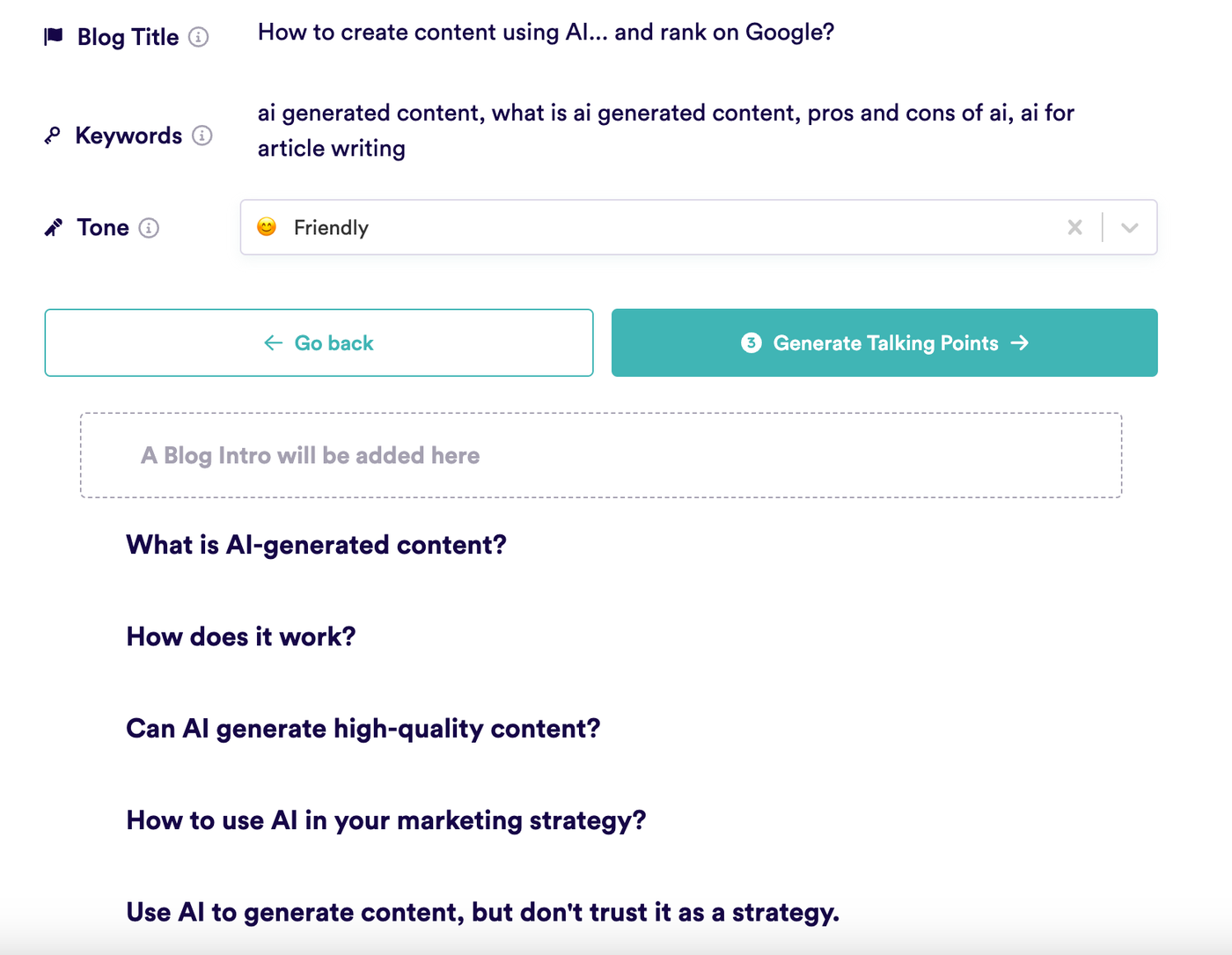Image resolution: width=1232 pixels, height=955 pixels.
Task: Click the pen icon beside Tone
Action: 54,226
